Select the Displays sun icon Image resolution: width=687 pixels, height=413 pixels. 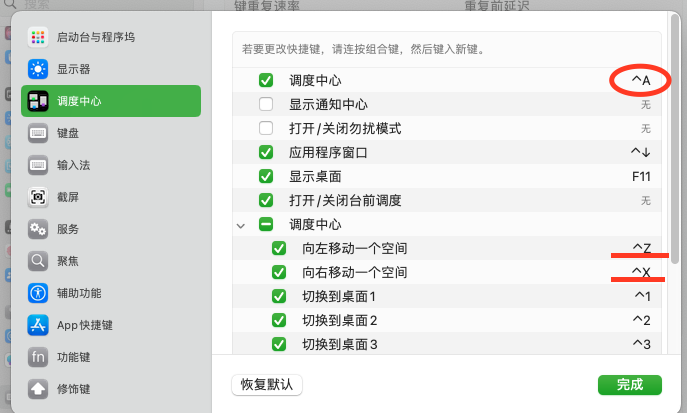click(x=38, y=69)
